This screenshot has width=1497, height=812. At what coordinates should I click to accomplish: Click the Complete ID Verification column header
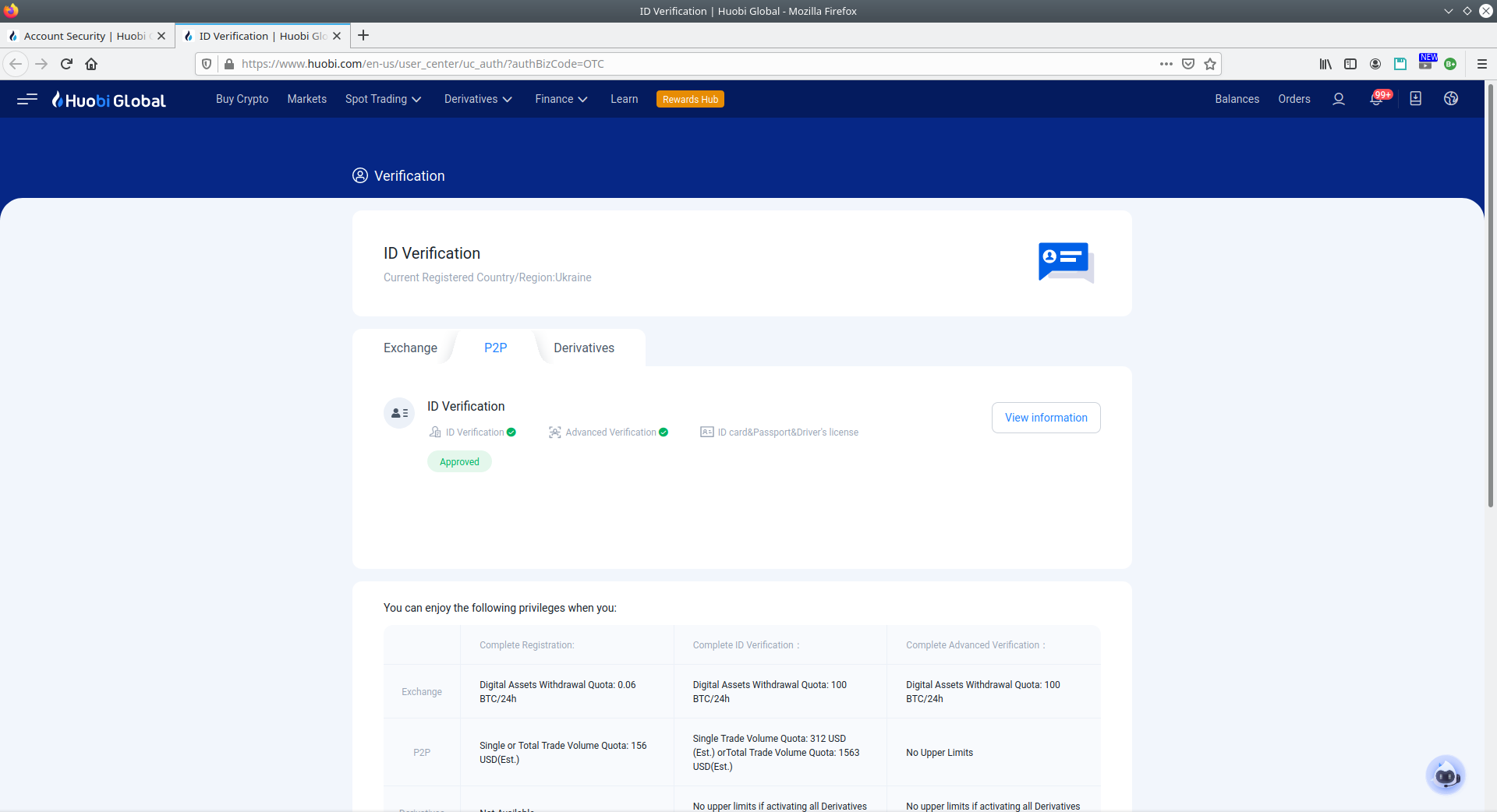point(745,645)
